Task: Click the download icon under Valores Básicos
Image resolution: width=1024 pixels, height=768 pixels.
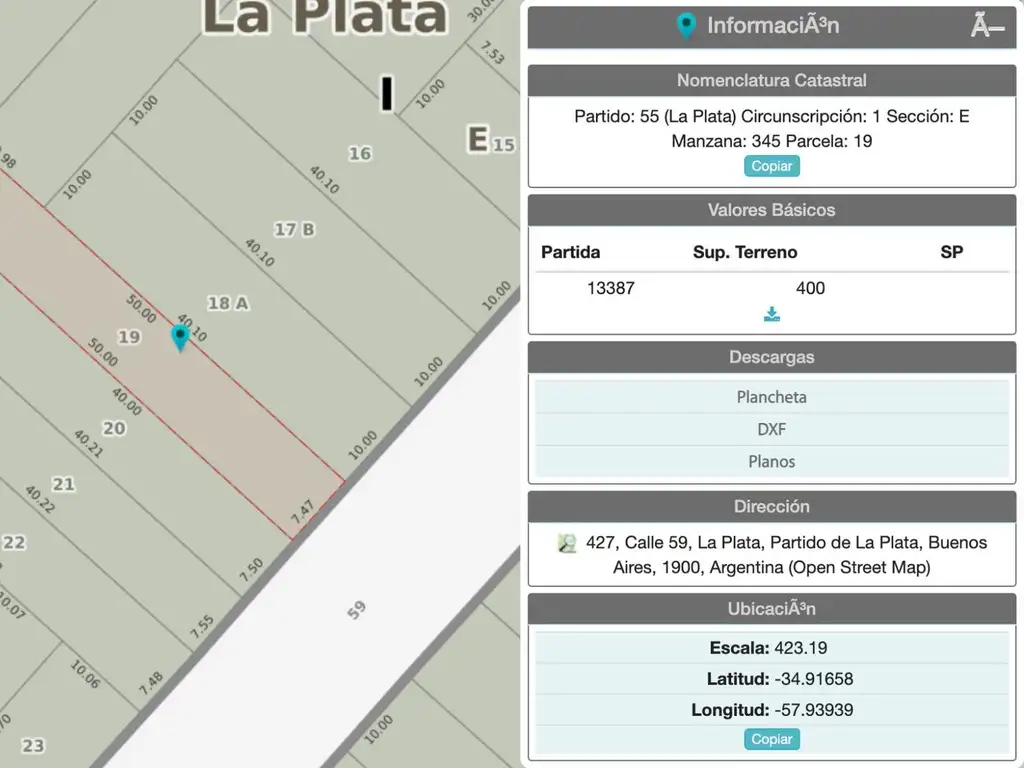Action: point(772,315)
